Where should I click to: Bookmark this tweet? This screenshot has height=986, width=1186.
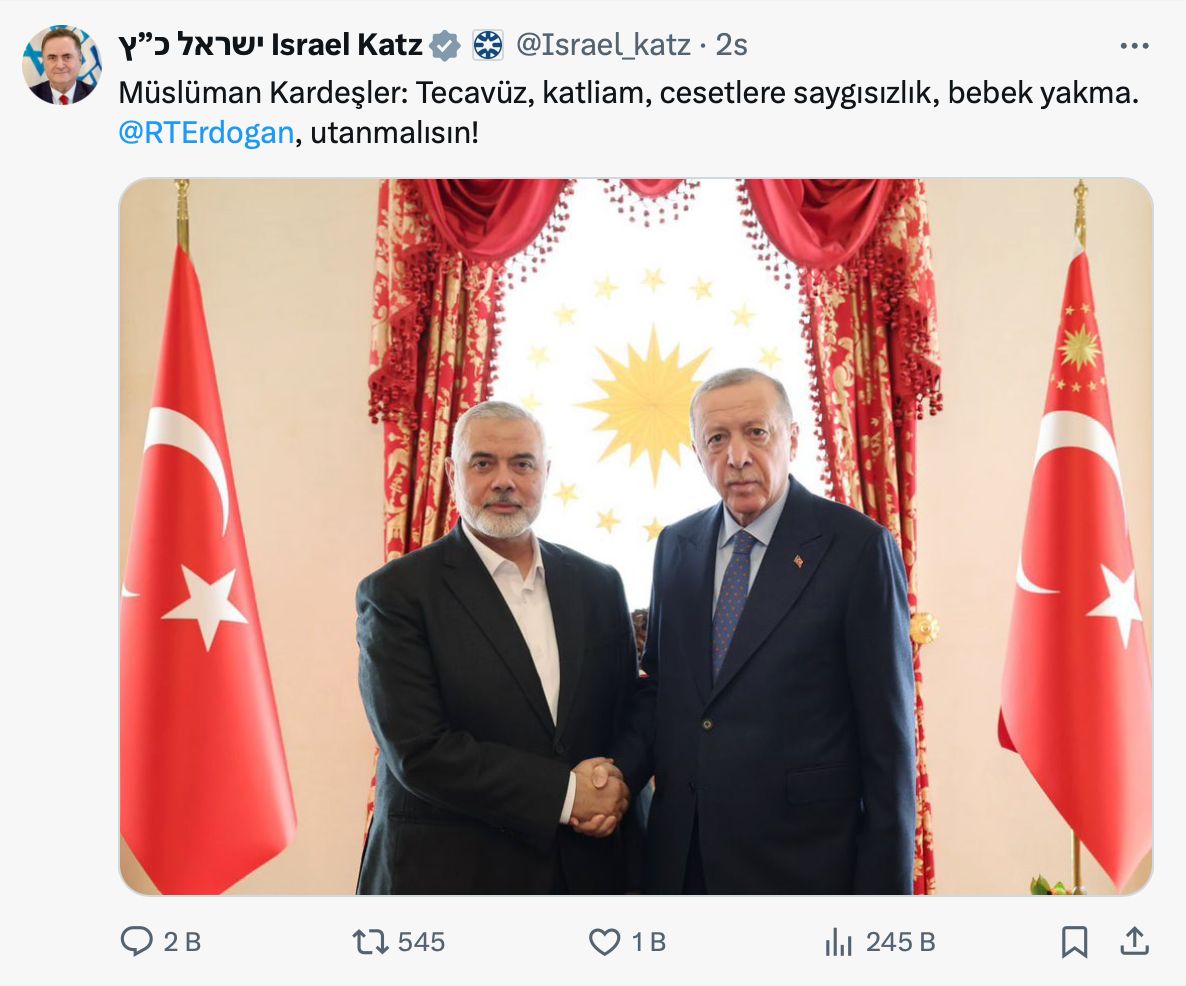pos(1074,941)
